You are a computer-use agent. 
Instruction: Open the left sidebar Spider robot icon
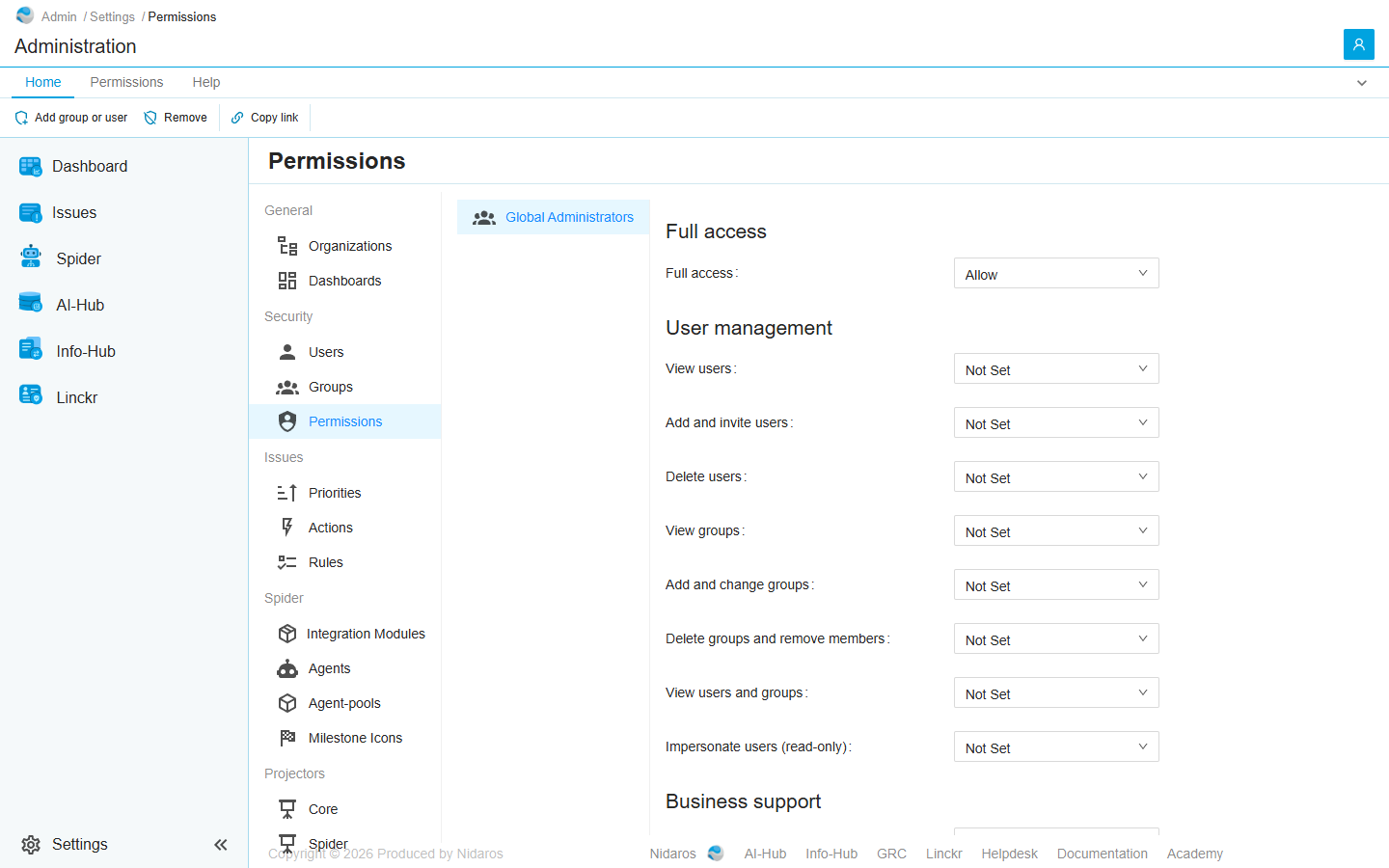[31, 257]
